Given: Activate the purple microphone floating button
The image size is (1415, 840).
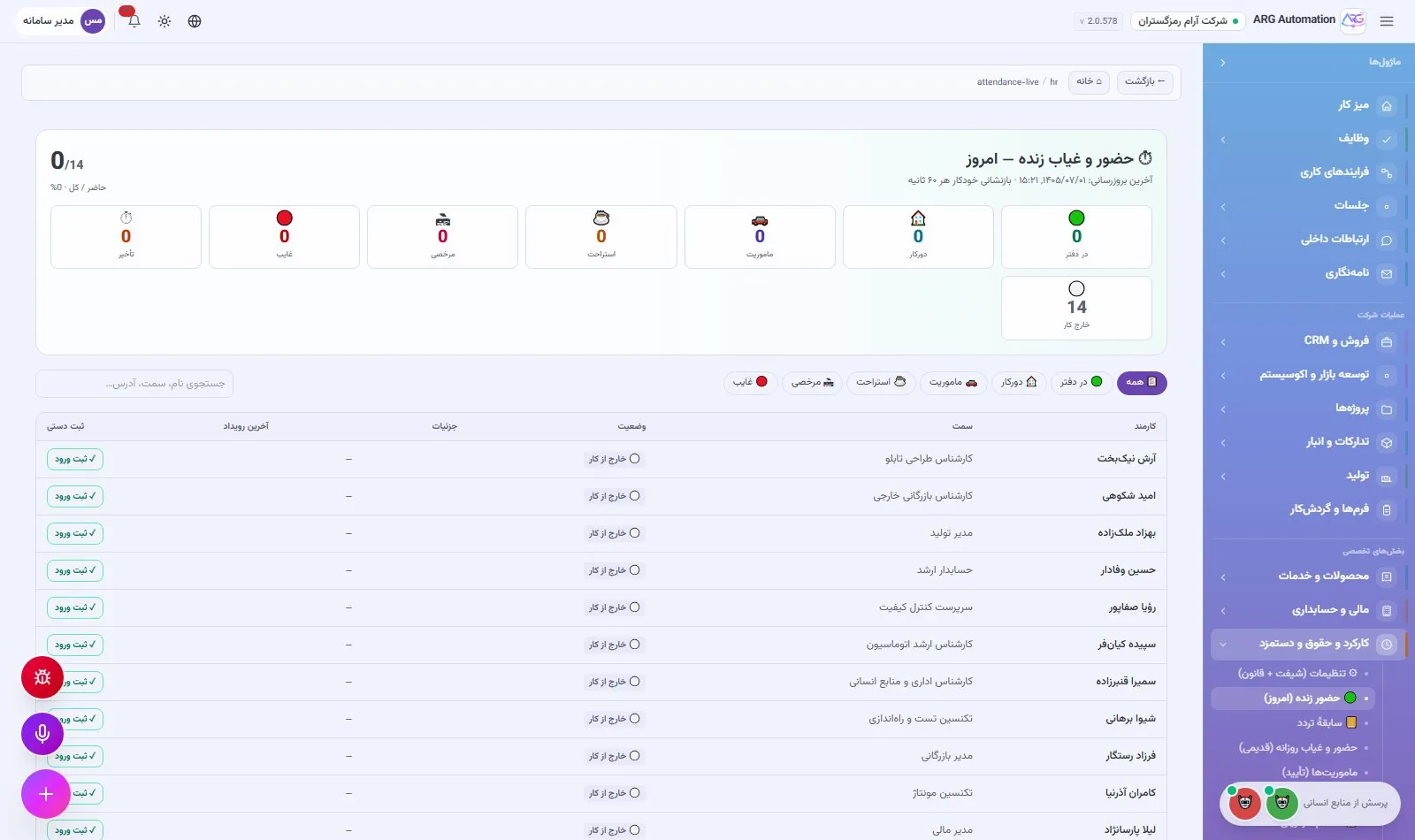Looking at the screenshot, I should click(x=42, y=733).
